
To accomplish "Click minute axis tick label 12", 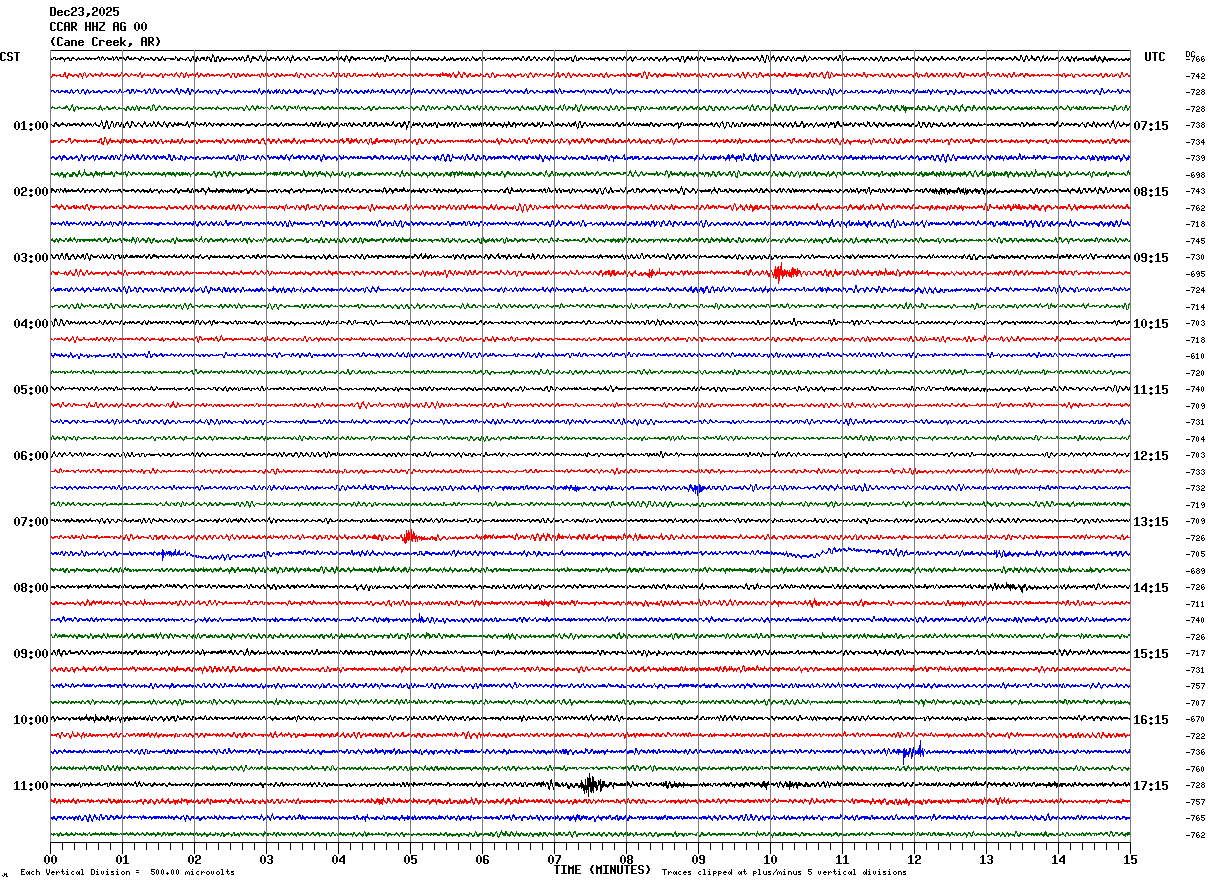I will [914, 859].
